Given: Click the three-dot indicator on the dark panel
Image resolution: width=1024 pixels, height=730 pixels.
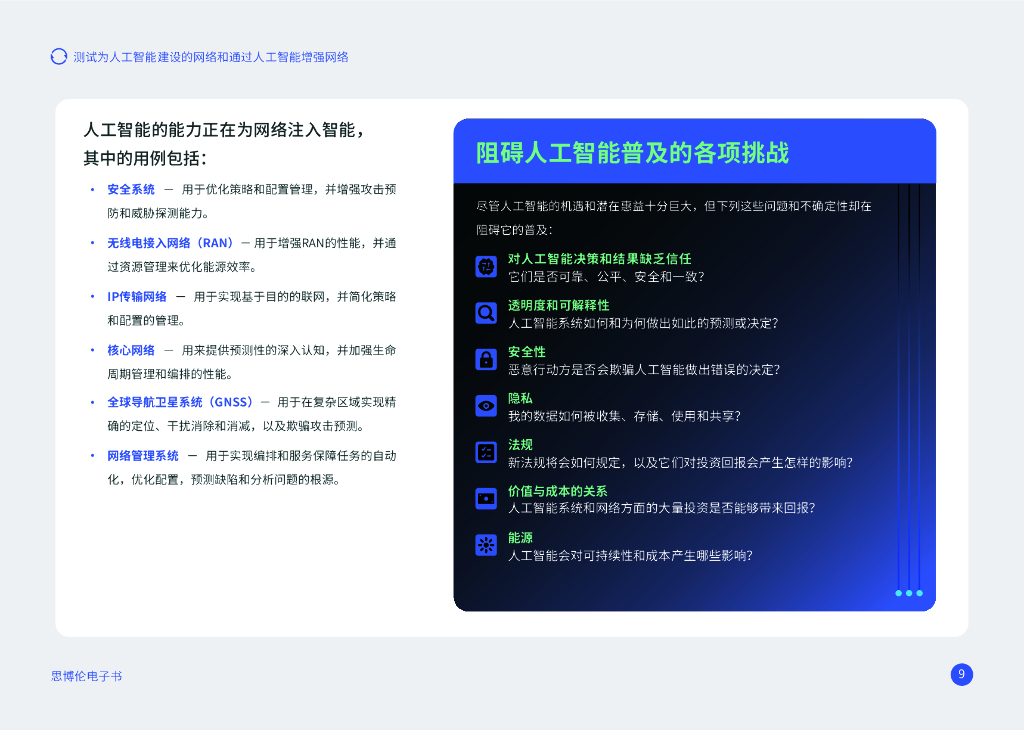Looking at the screenshot, I should [x=908, y=592].
